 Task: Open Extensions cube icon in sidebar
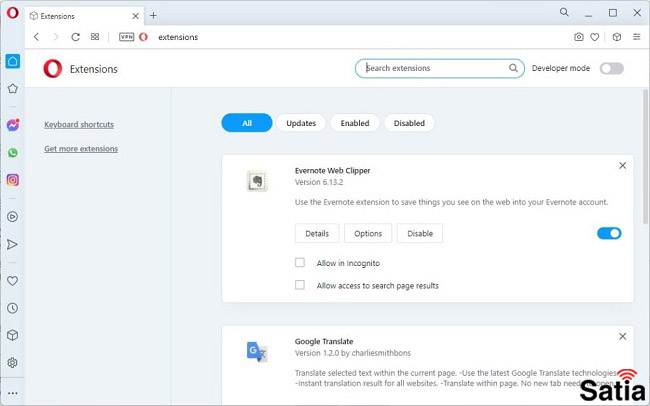click(12, 335)
